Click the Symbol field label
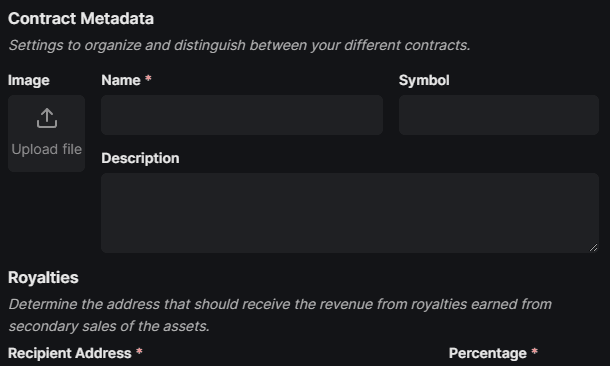The width and height of the screenshot is (610, 366). pyautogui.click(x=424, y=80)
